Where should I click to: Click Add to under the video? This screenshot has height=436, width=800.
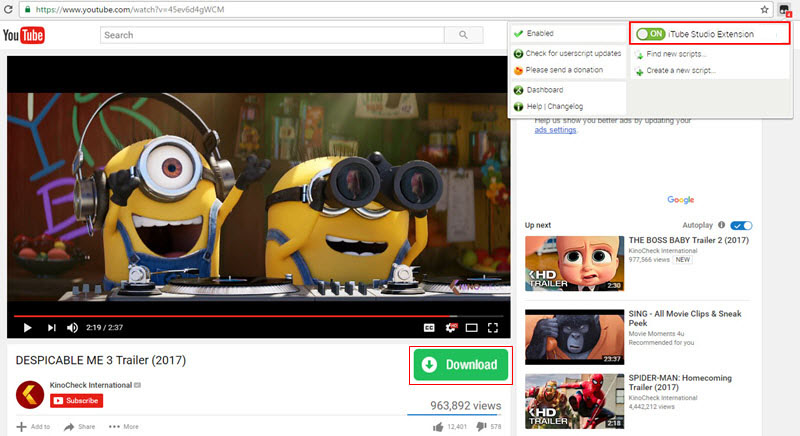coord(34,426)
